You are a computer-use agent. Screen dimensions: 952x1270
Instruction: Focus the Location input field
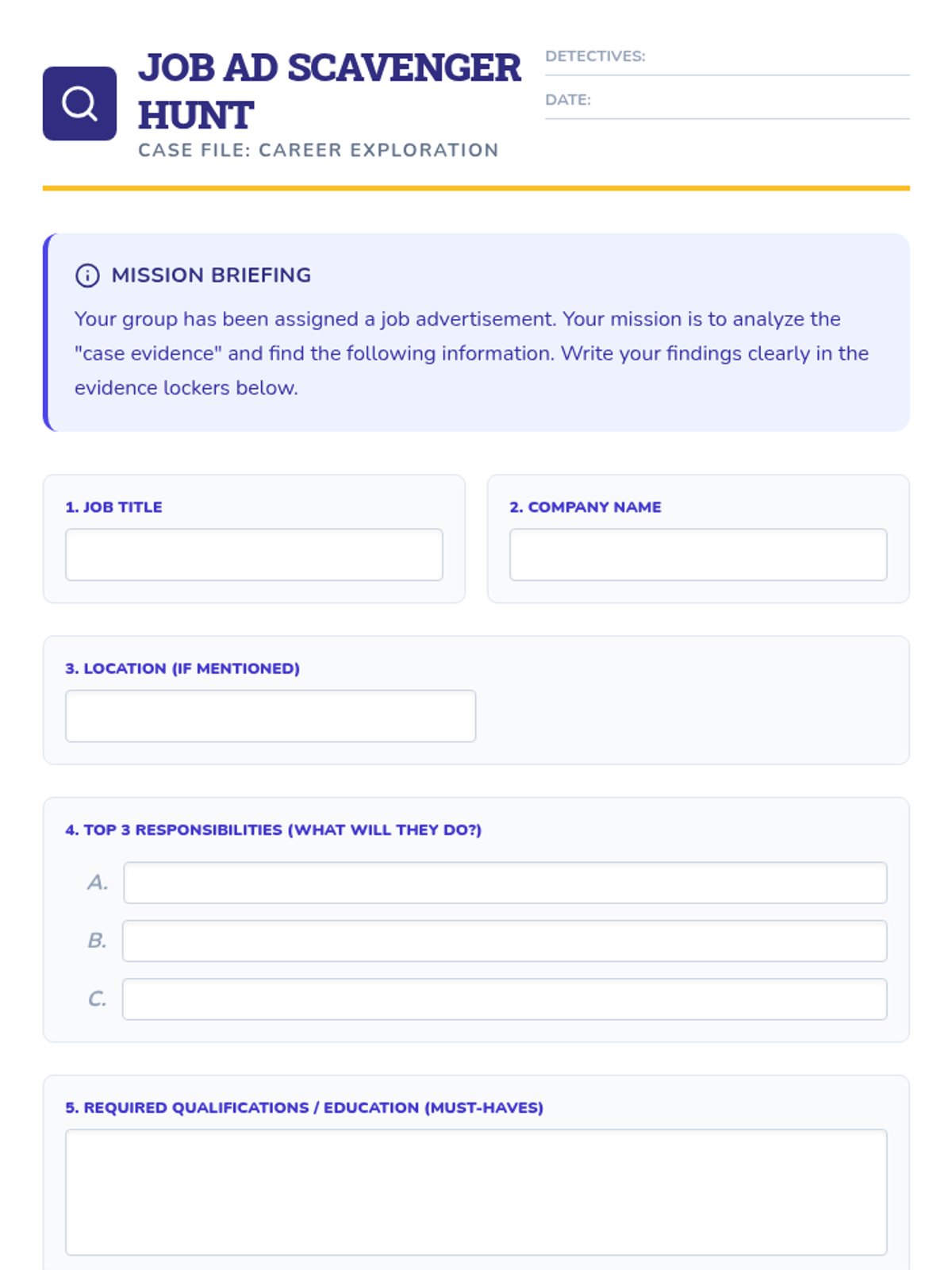271,716
